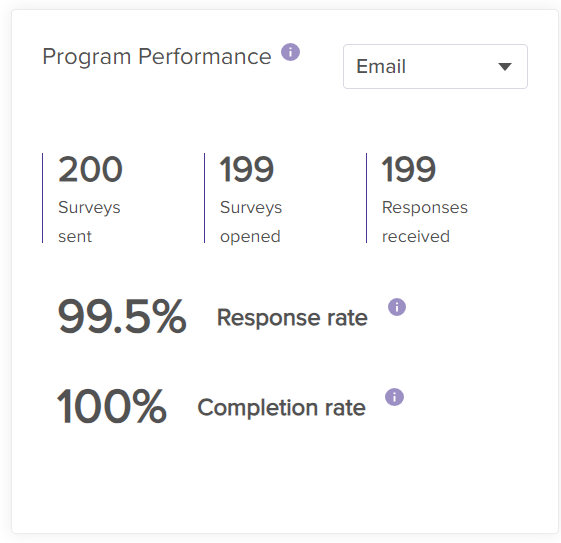Screen dimensions: 561x543
Task: Click the dropdown arrow beside Email
Action: pos(504,67)
